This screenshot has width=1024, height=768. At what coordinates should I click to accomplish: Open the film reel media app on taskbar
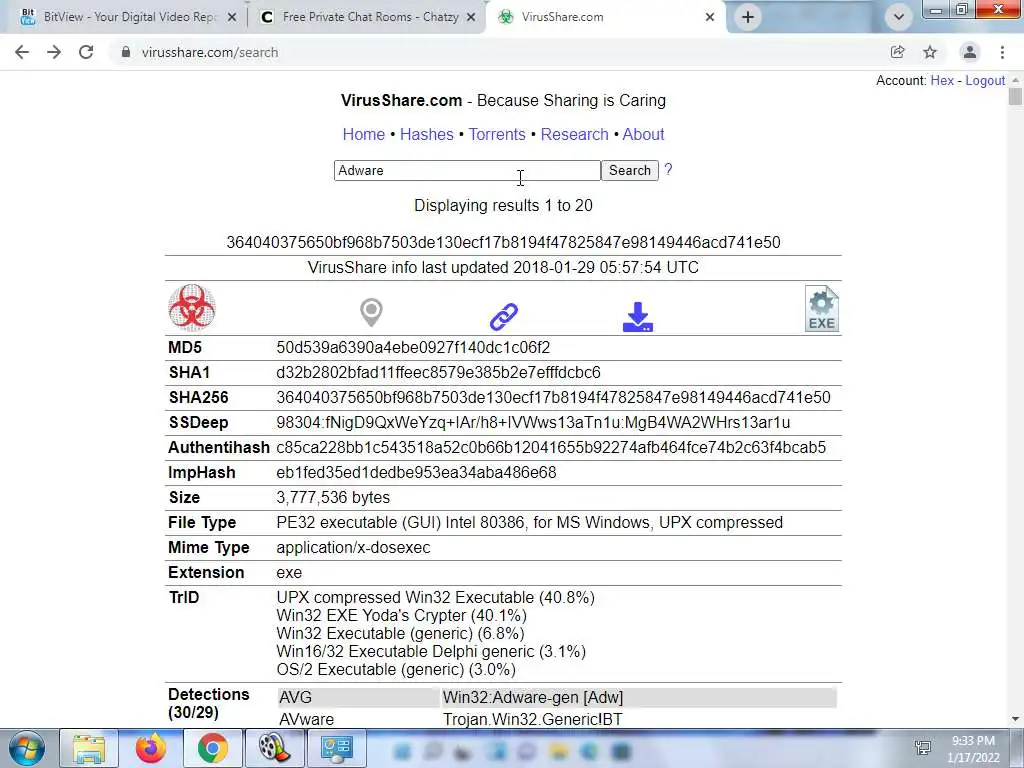(274, 748)
